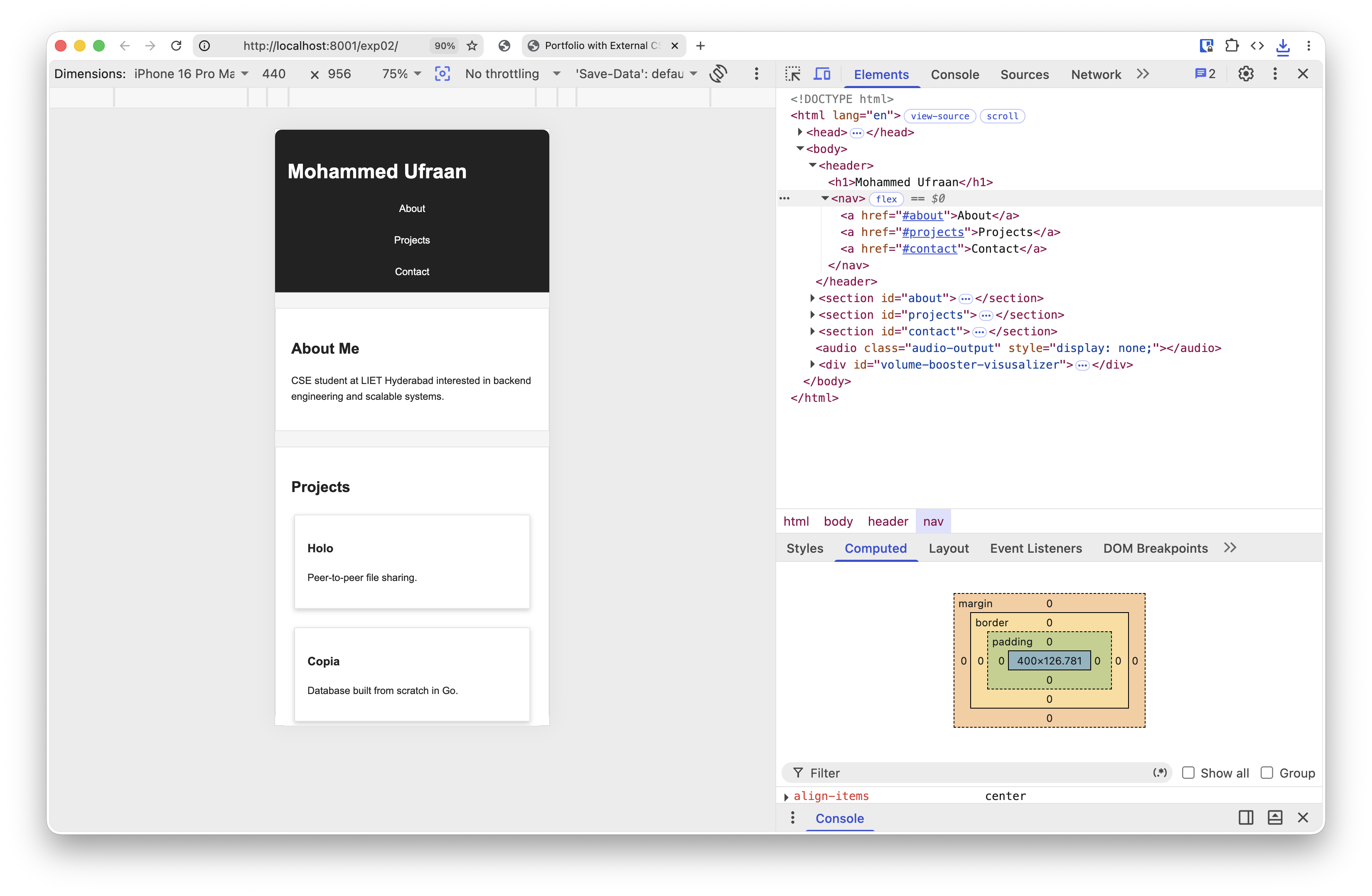Screen dimensions: 1372x896
Task: Click the view-source badge
Action: coord(939,116)
